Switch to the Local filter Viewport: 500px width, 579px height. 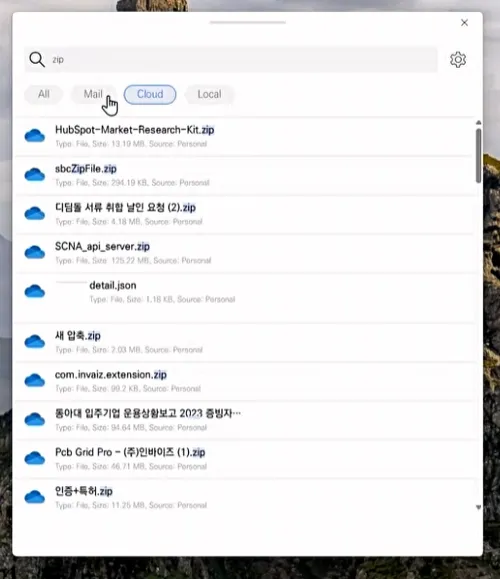[209, 94]
